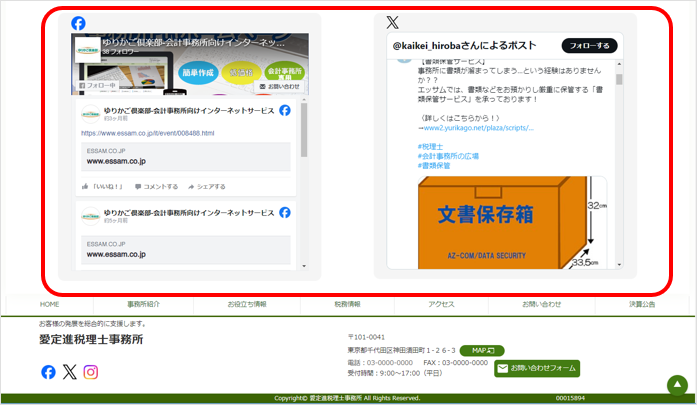Image resolution: width=697 pixels, height=405 pixels.
Task: Click お問い合わせ button in Facebook banner
Action: point(280,86)
